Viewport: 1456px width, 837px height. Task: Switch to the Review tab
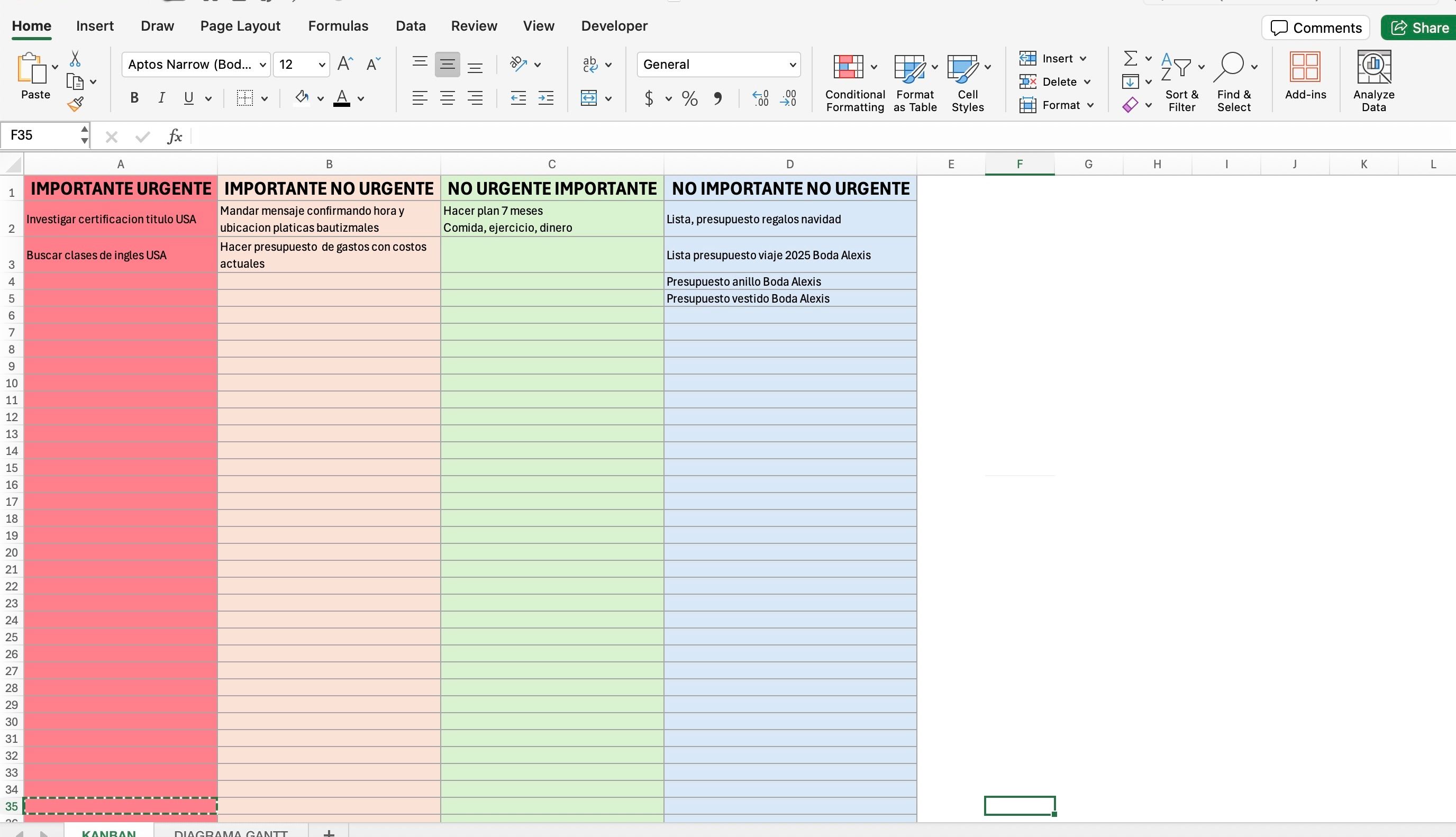tap(474, 26)
